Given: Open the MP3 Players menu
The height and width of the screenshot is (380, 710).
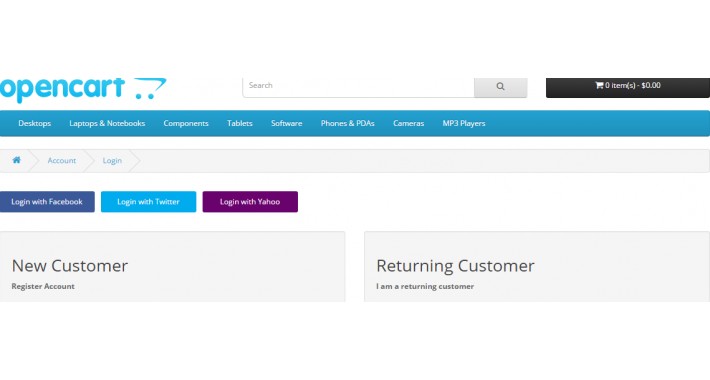Looking at the screenshot, I should (x=464, y=123).
